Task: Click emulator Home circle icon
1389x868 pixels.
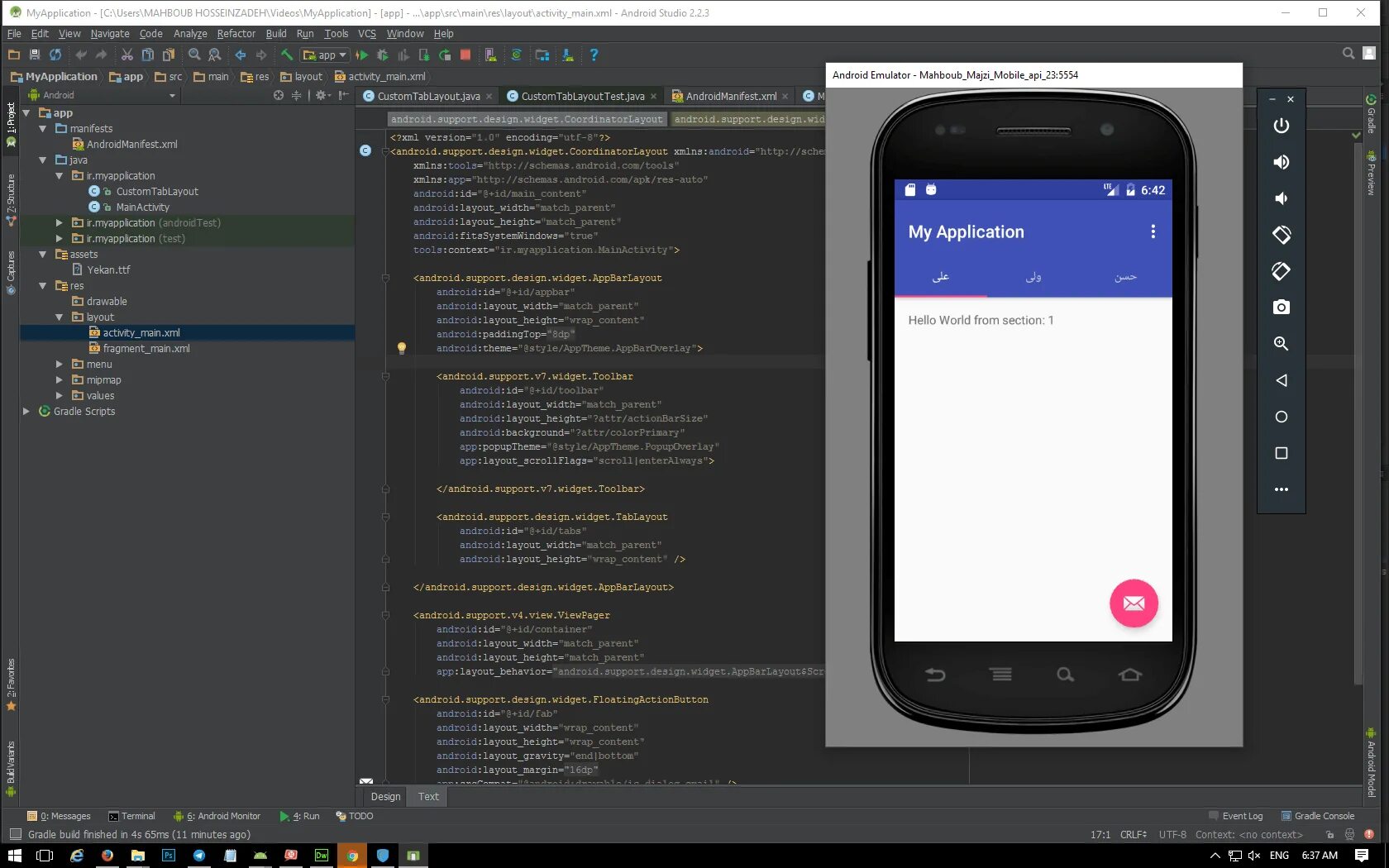Action: (x=1282, y=417)
